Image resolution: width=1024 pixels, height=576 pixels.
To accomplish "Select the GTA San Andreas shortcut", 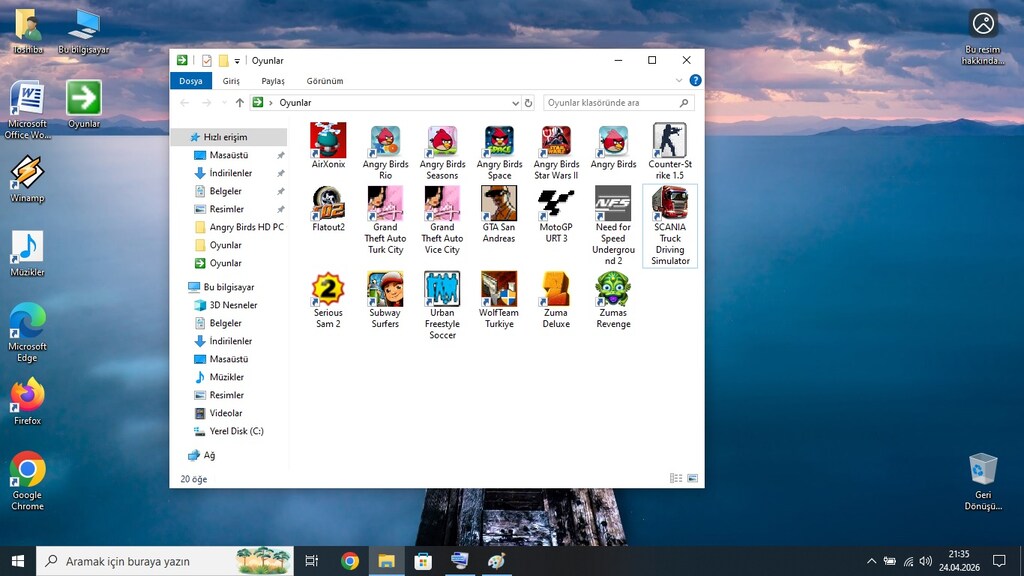I will click(x=499, y=214).
